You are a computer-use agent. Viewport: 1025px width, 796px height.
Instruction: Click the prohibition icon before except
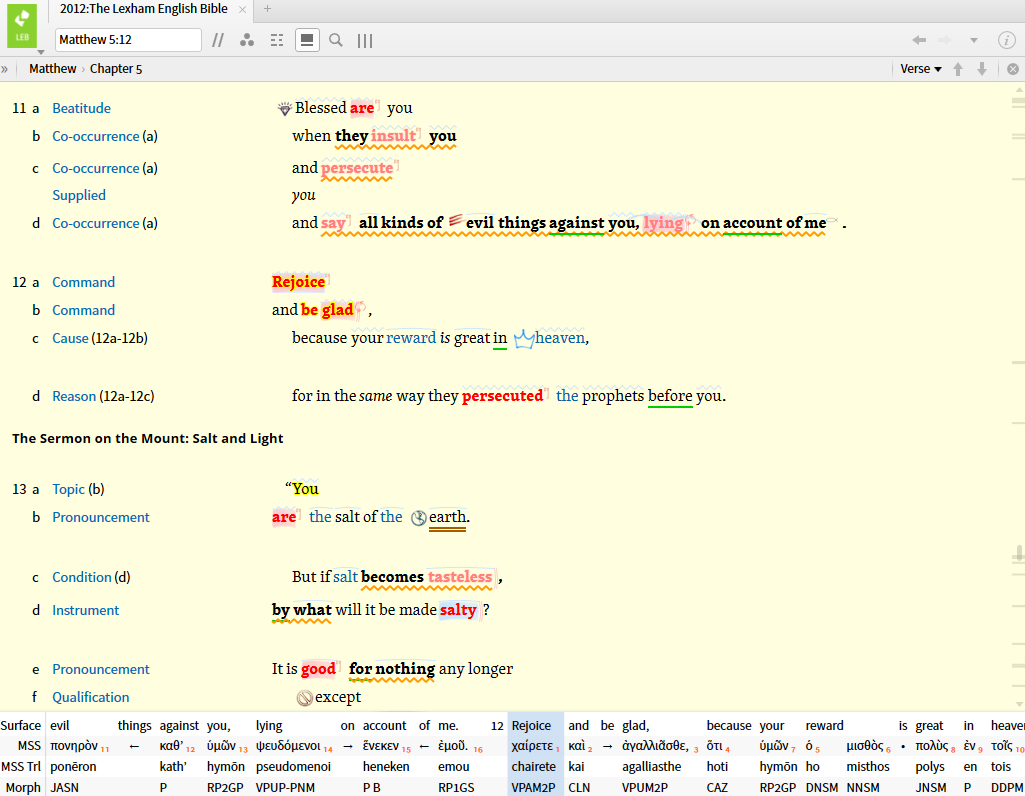[305, 698]
